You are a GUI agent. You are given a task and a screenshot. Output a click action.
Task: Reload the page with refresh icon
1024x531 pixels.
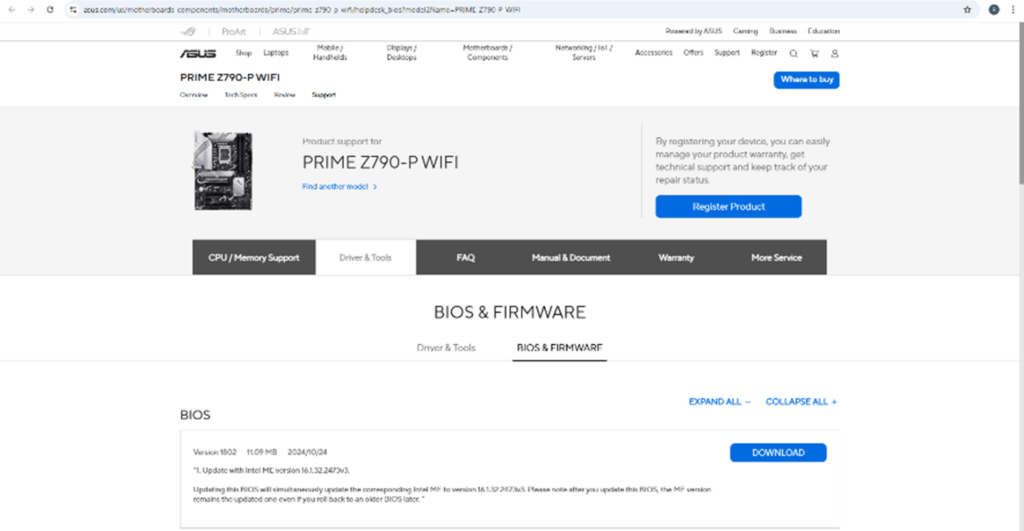pos(50,10)
